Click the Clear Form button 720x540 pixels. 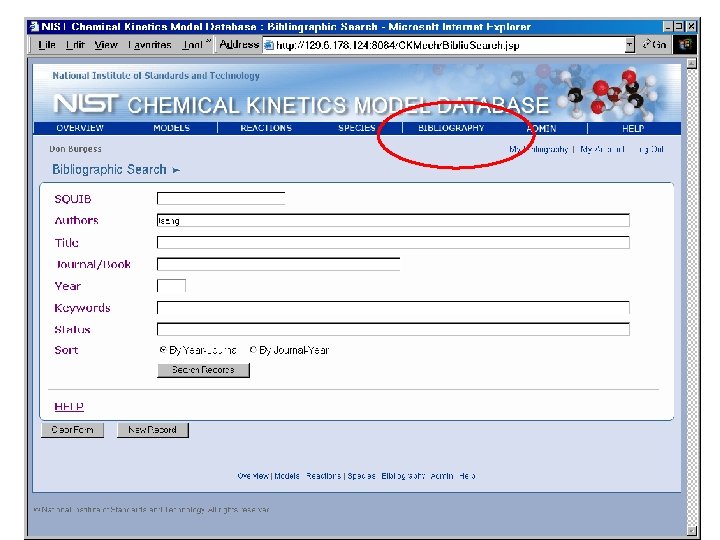point(73,430)
